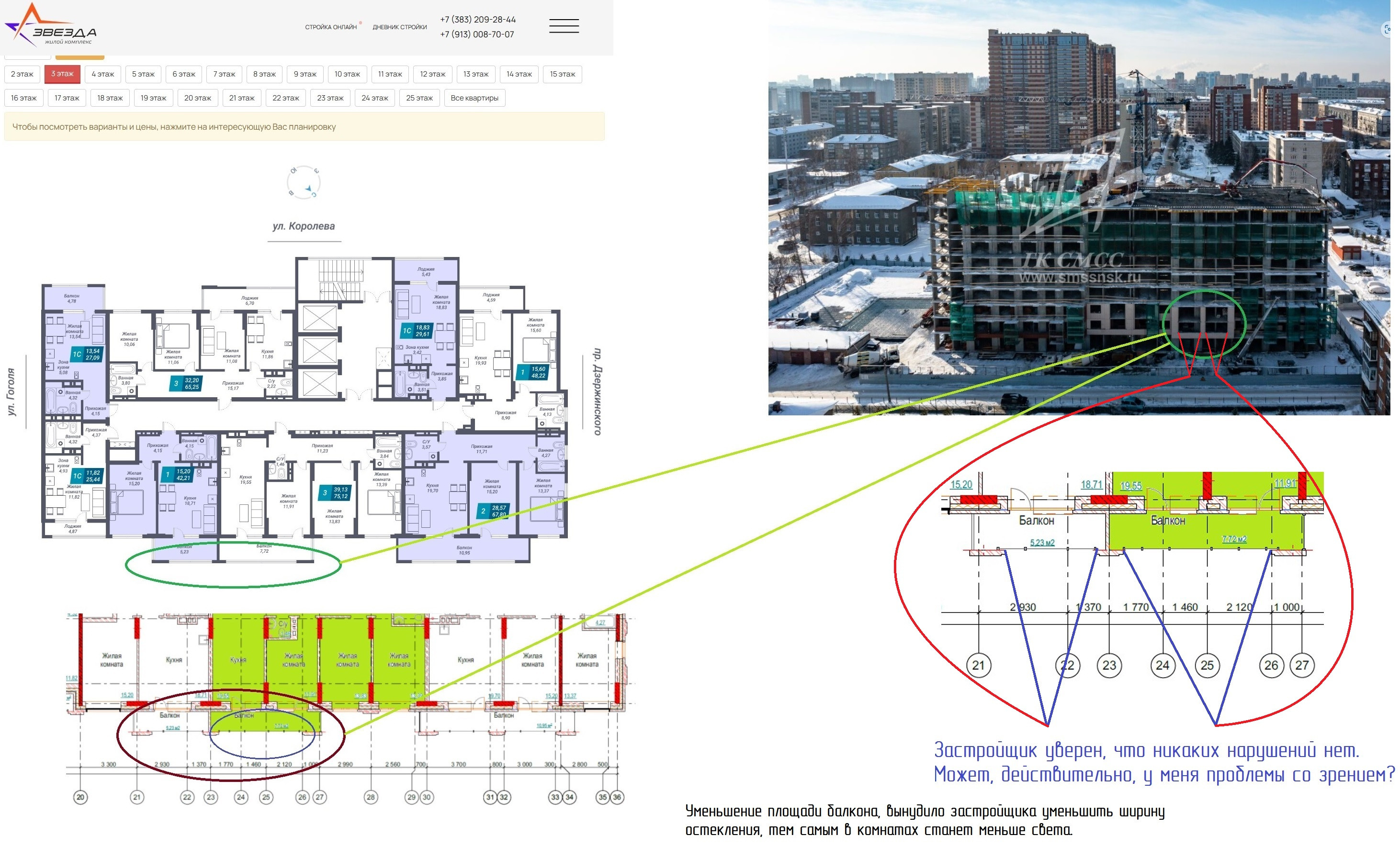Select the 4 этаж floor tab

point(103,74)
